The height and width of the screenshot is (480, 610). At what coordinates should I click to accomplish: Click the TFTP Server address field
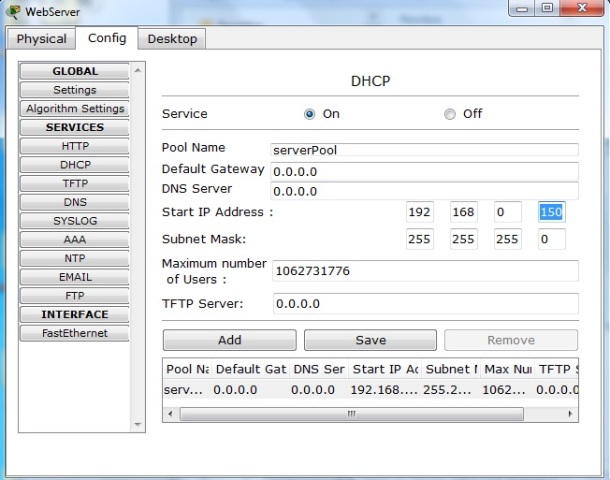(424, 304)
